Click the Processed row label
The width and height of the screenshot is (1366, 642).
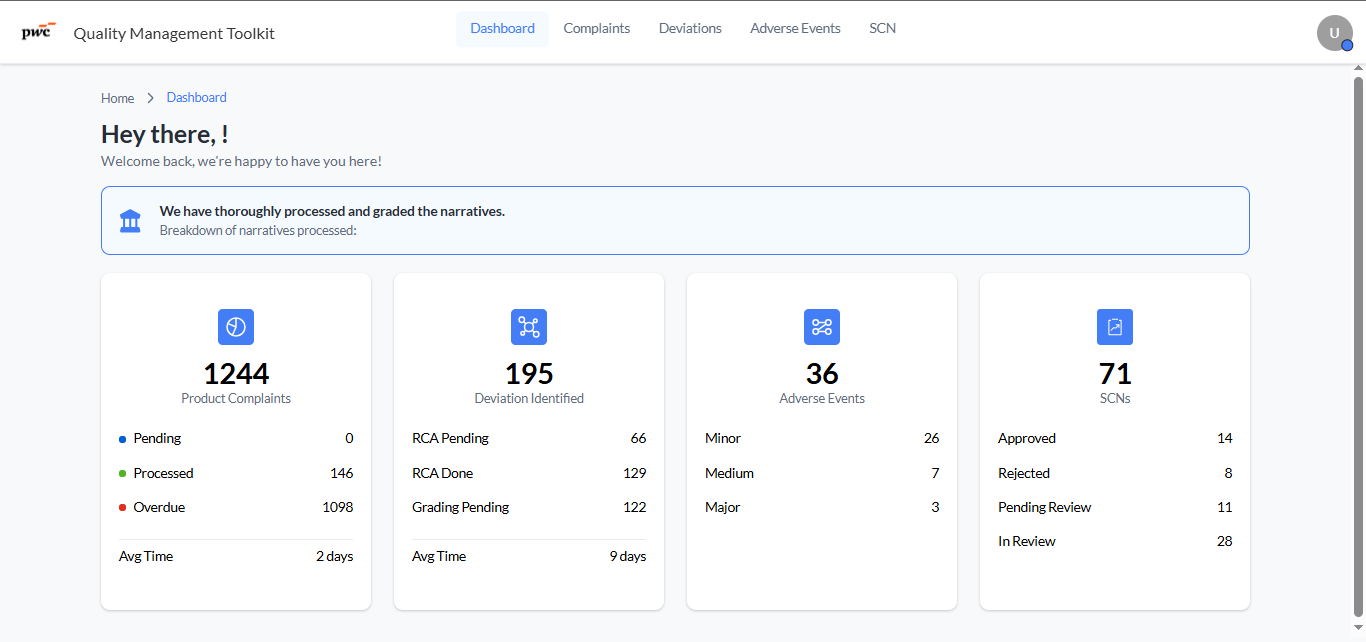click(163, 473)
